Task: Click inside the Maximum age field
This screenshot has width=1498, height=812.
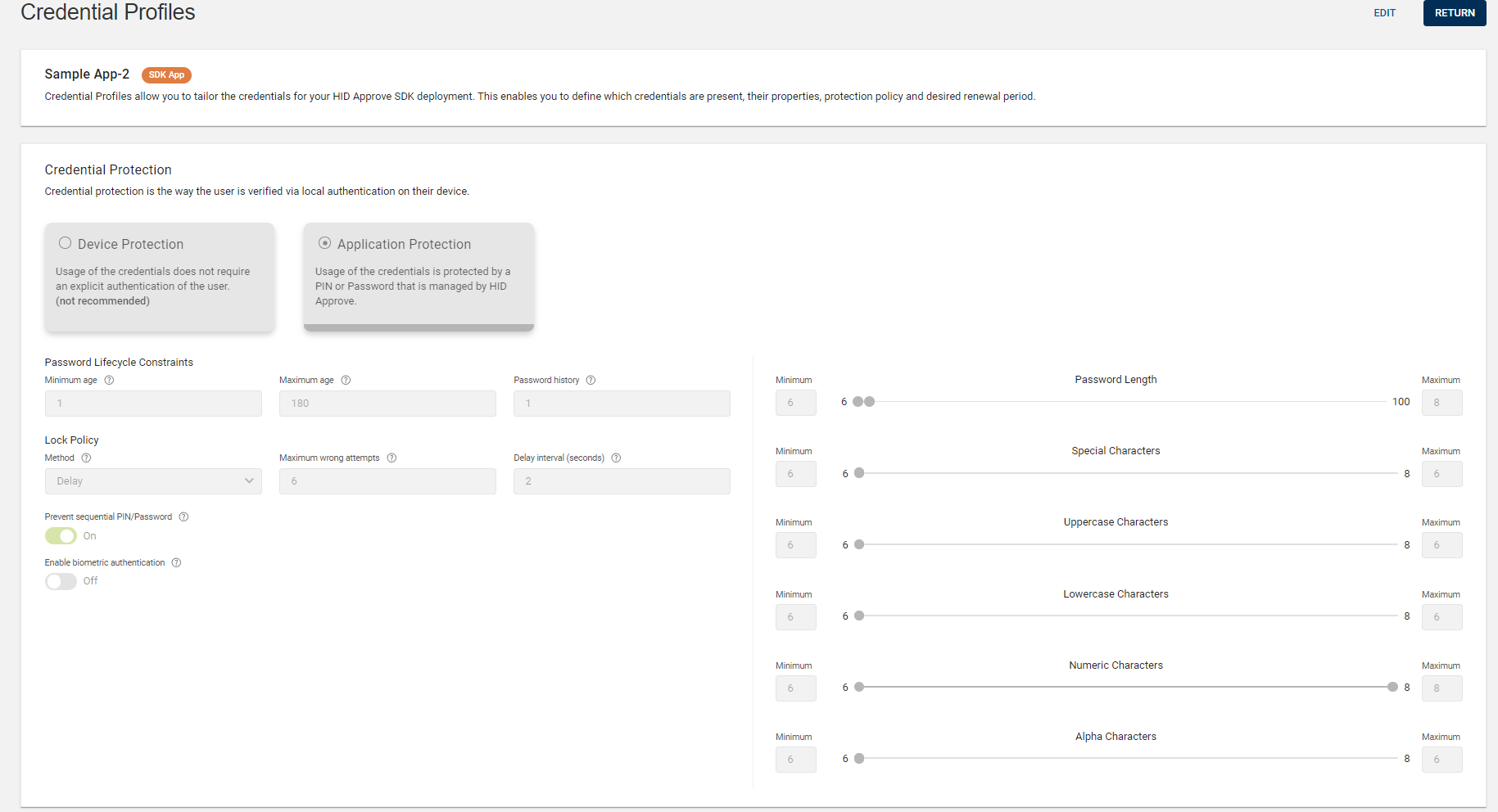Action: tap(387, 403)
